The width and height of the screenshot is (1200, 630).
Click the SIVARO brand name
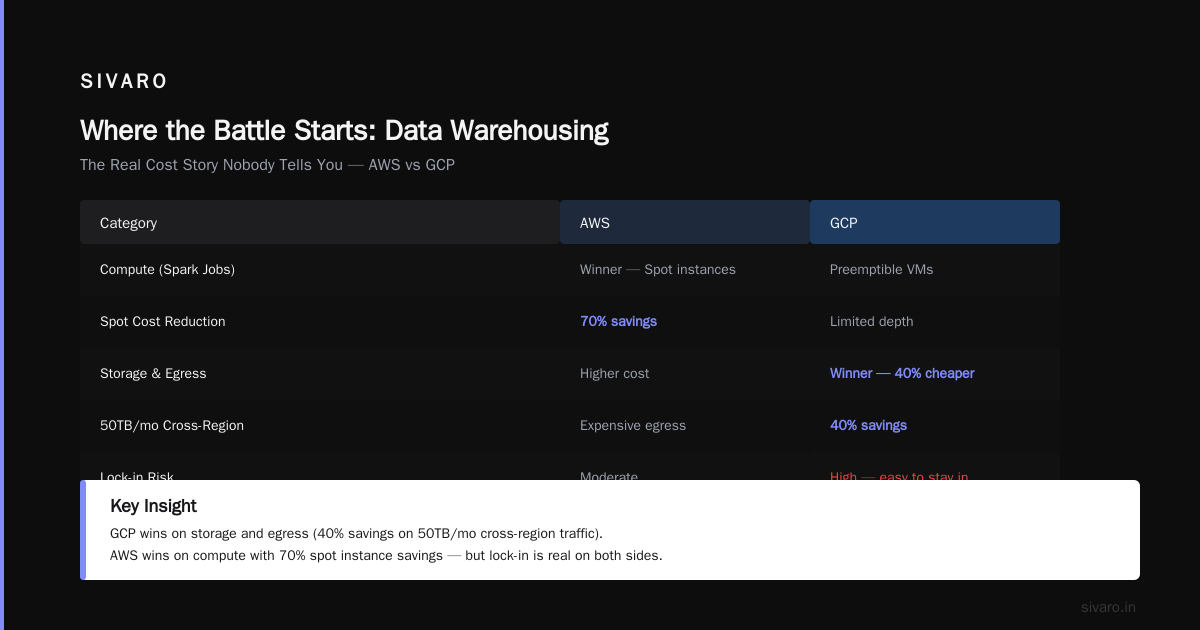click(x=124, y=82)
